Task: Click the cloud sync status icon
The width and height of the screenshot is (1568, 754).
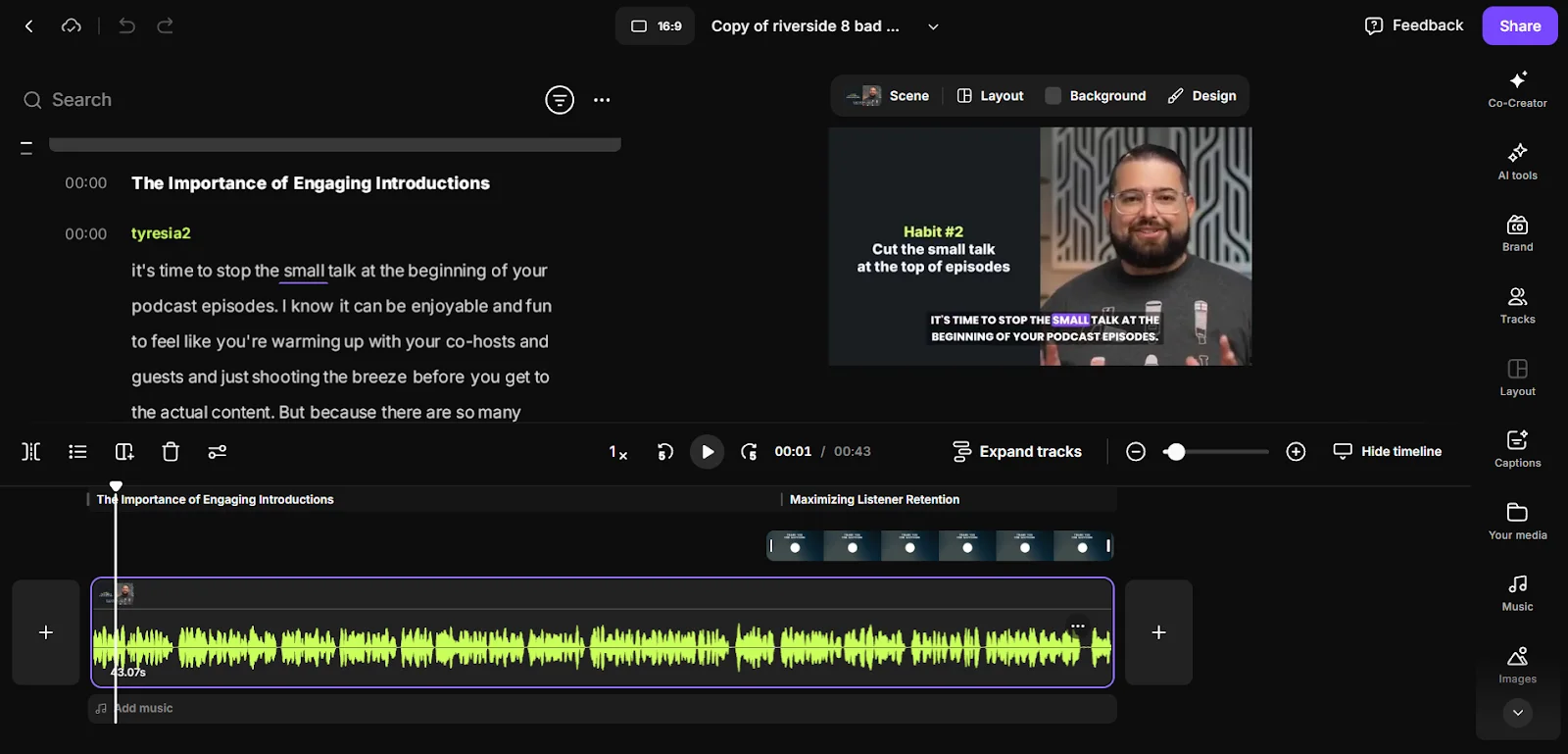Action: (72, 26)
